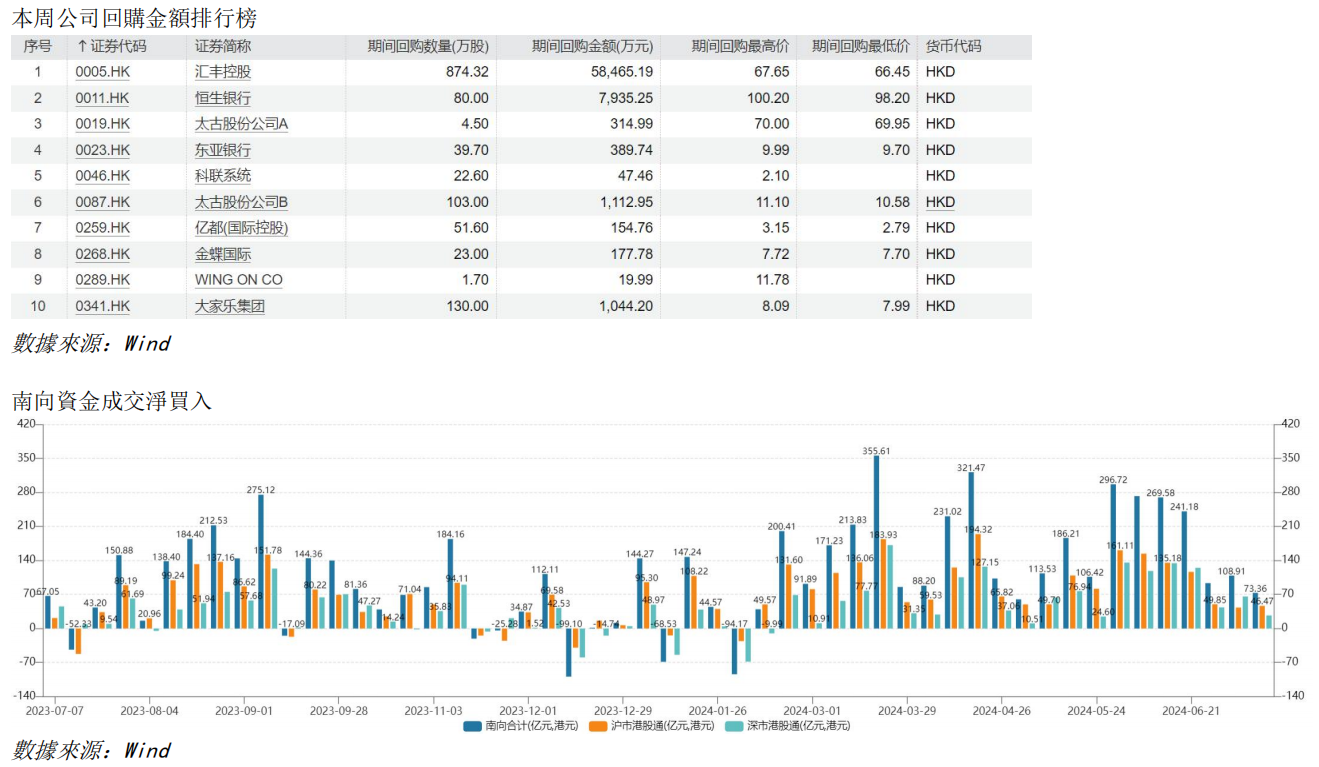
Task: Click the 275.12 bar label
Action: tap(261, 490)
